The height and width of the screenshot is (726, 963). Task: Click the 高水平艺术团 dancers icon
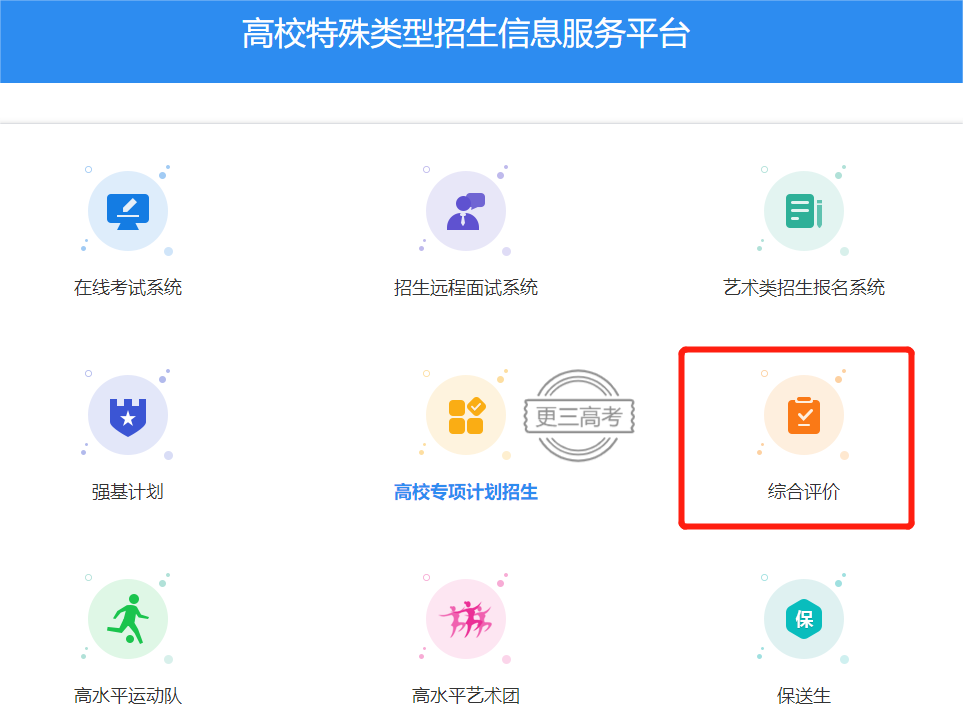(x=466, y=619)
